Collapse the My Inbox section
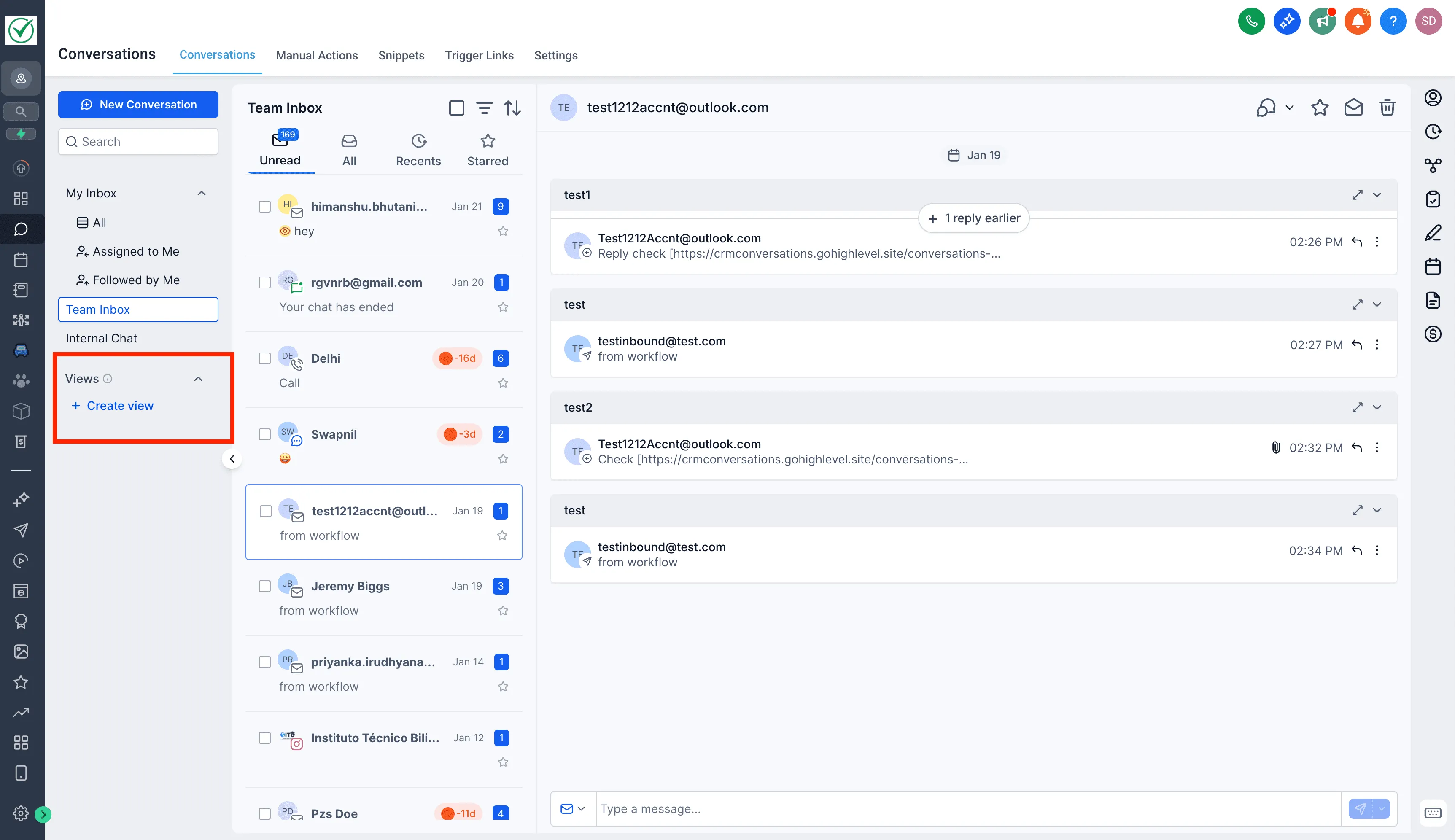 point(201,193)
